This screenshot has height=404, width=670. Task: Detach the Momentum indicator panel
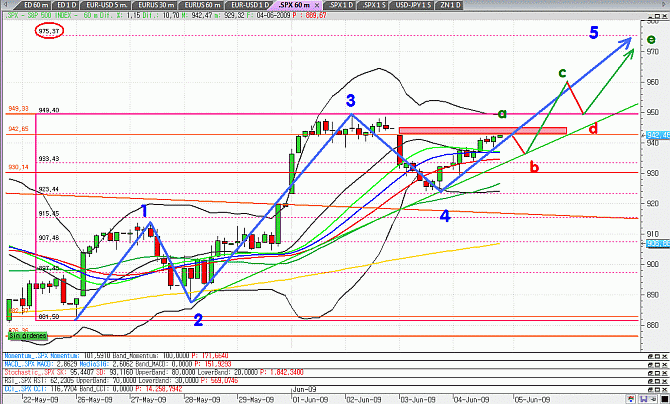pos(650,356)
